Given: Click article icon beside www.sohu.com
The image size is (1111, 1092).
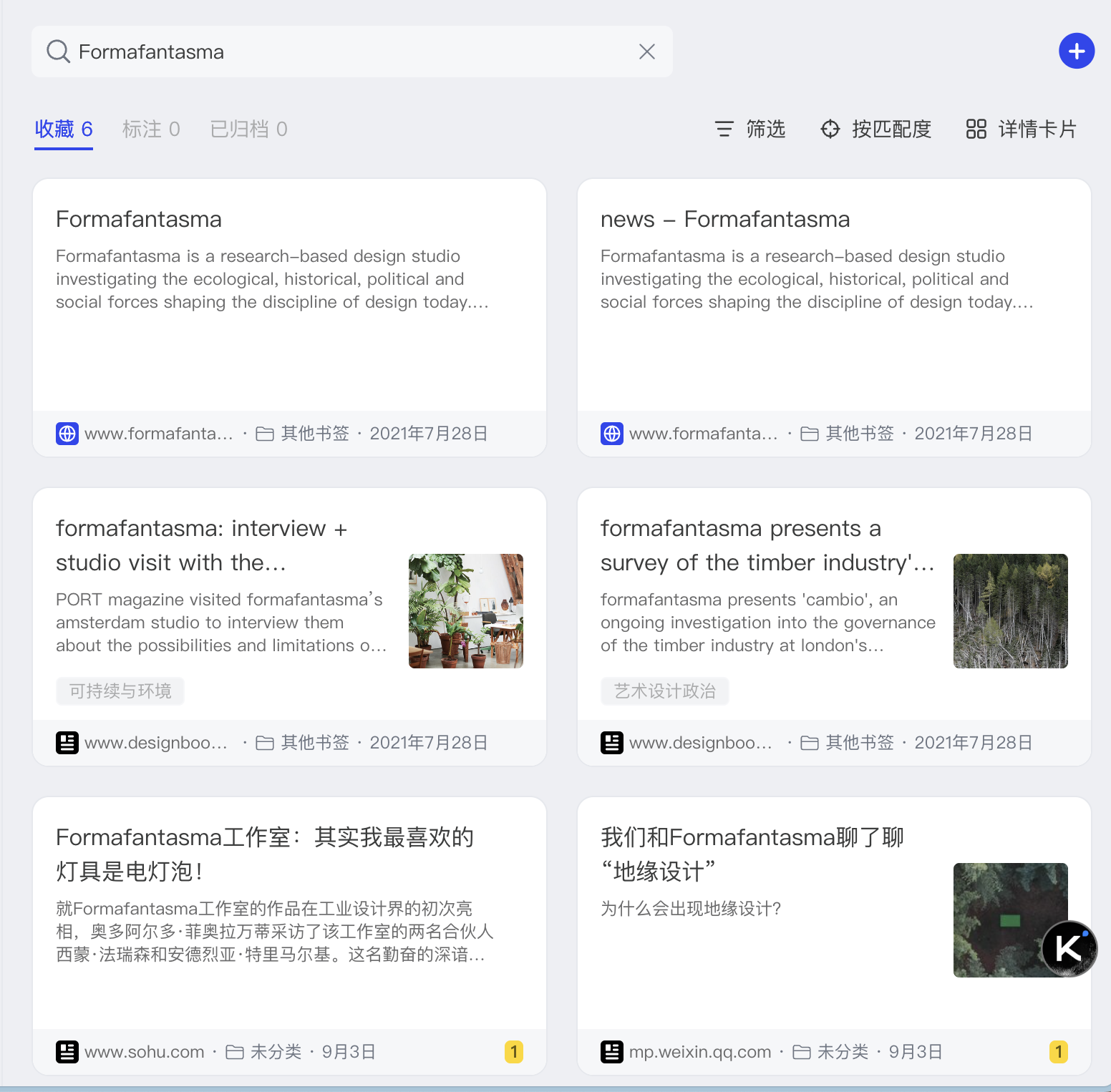Looking at the screenshot, I should (67, 1051).
